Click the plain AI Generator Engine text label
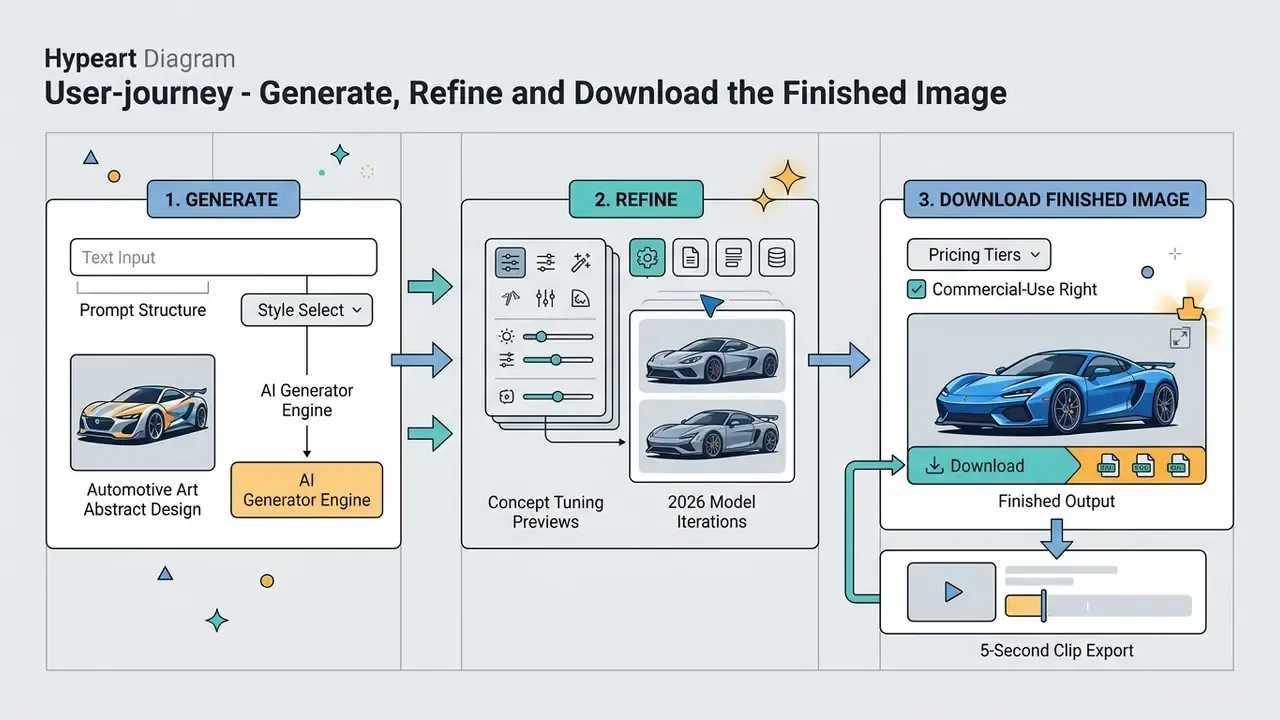The height and width of the screenshot is (720, 1280). (x=307, y=400)
